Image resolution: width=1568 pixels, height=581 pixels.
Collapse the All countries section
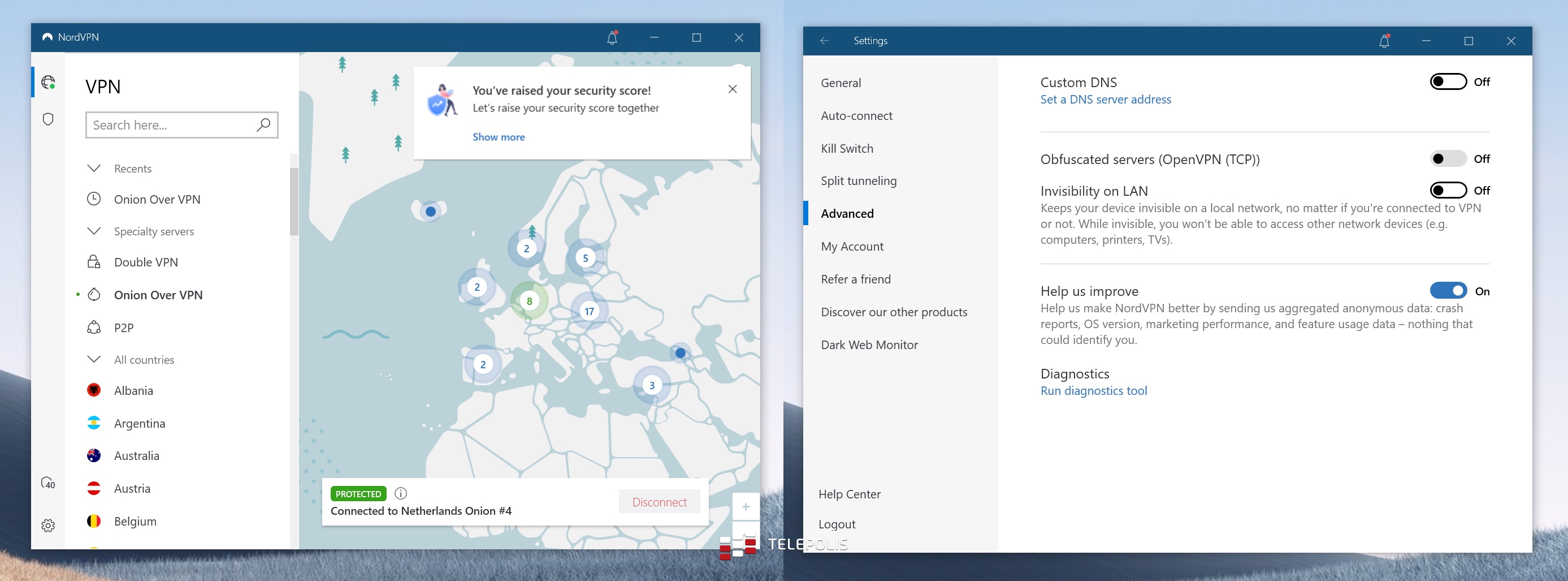(94, 359)
